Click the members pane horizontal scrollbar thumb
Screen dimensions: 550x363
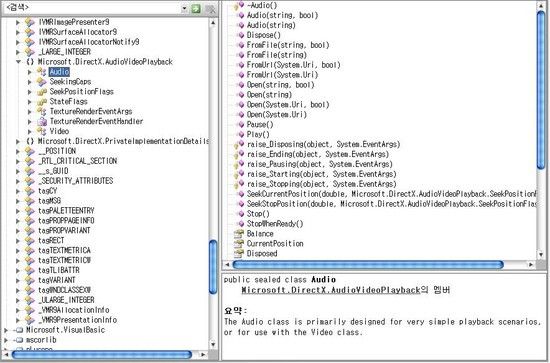[368, 265]
